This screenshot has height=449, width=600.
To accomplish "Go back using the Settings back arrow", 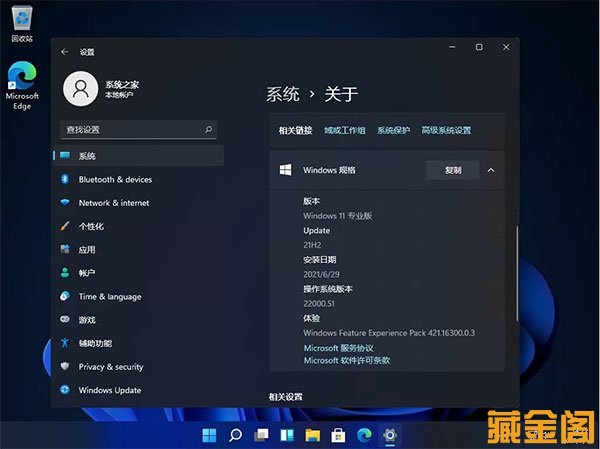I will [x=65, y=52].
